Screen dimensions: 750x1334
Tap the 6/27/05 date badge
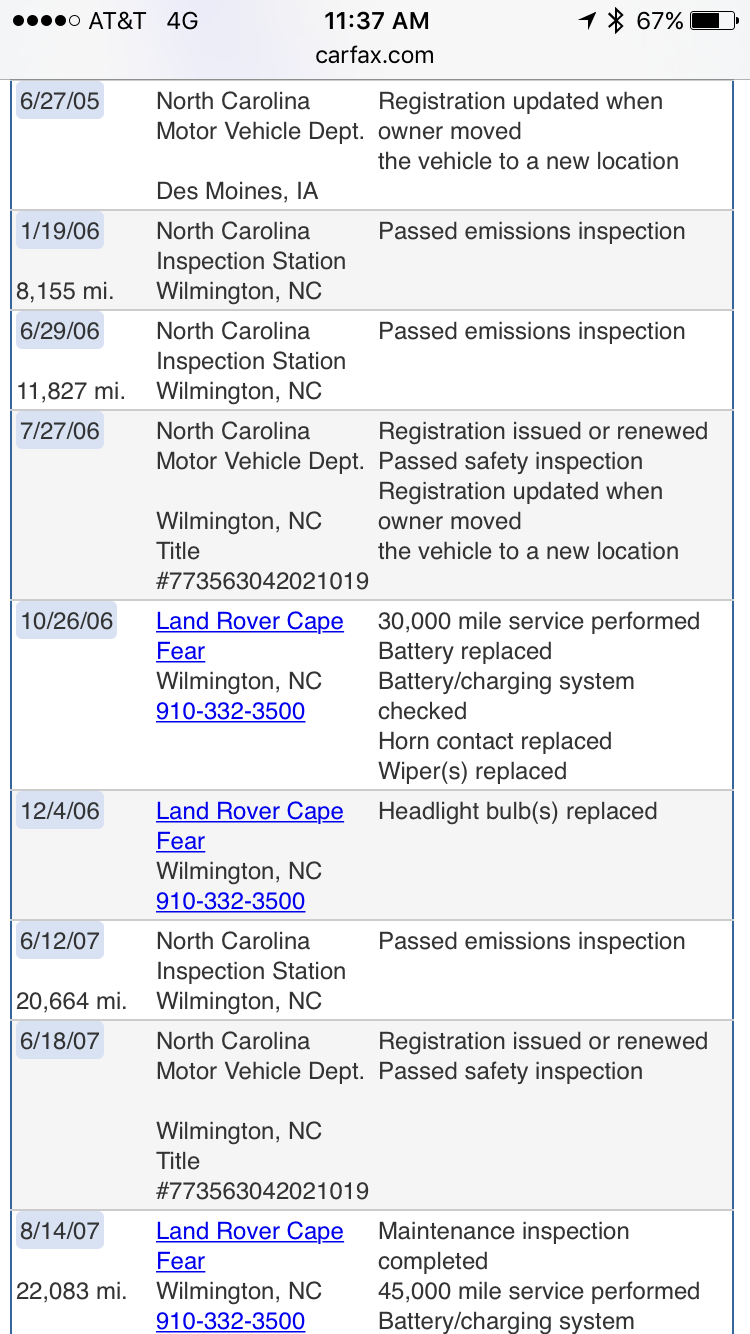coord(59,101)
